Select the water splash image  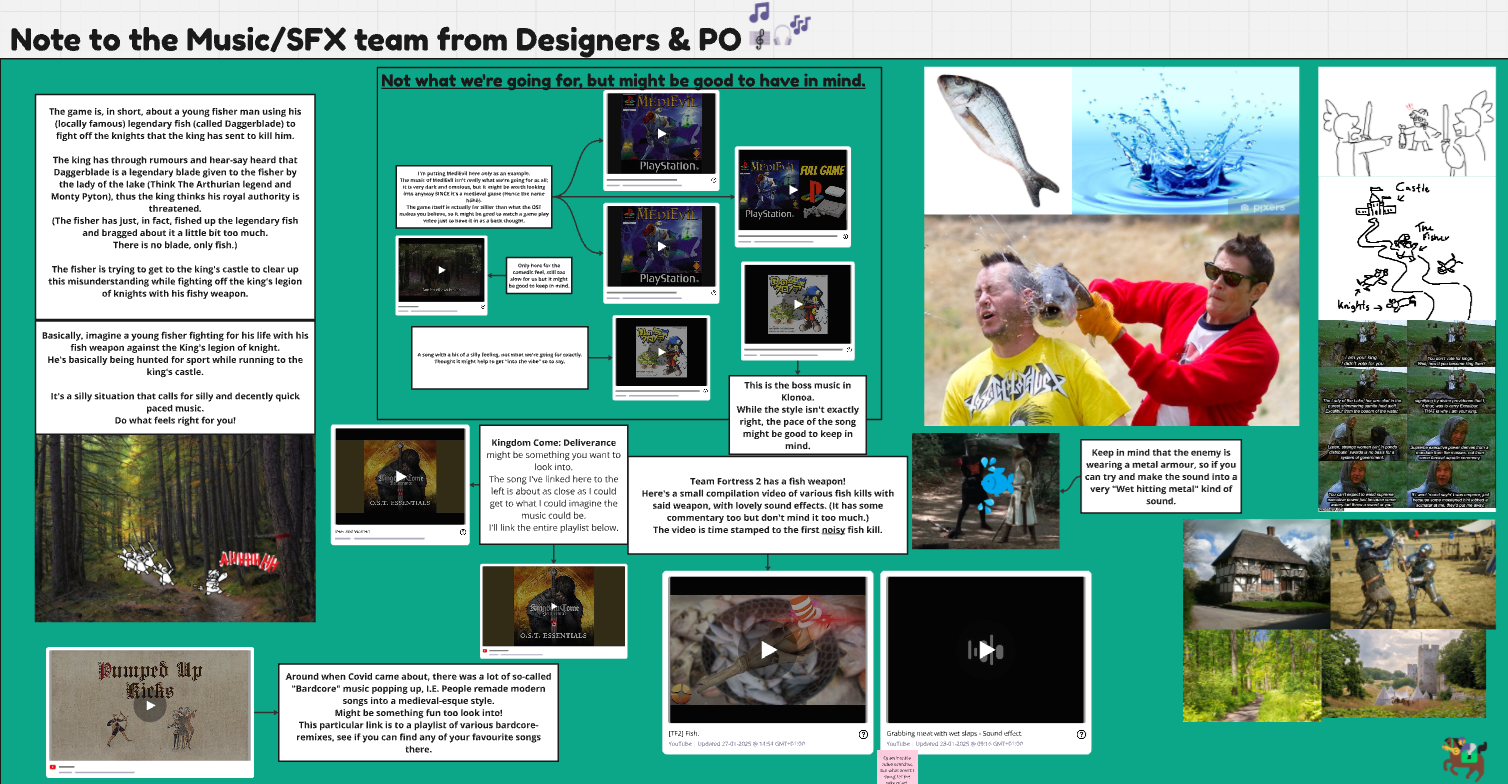click(x=1184, y=140)
